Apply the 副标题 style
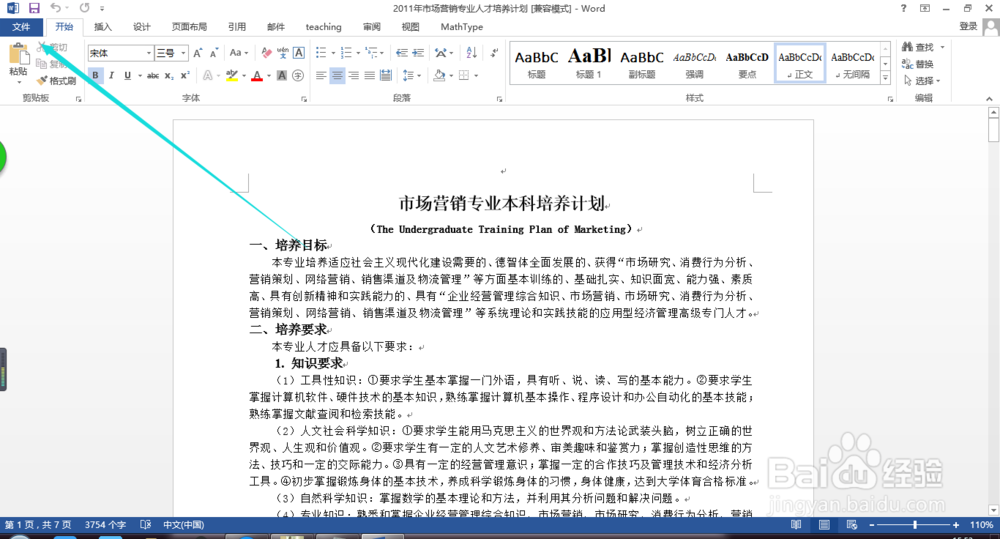Screen dimensions: 1000x539 click(642, 63)
